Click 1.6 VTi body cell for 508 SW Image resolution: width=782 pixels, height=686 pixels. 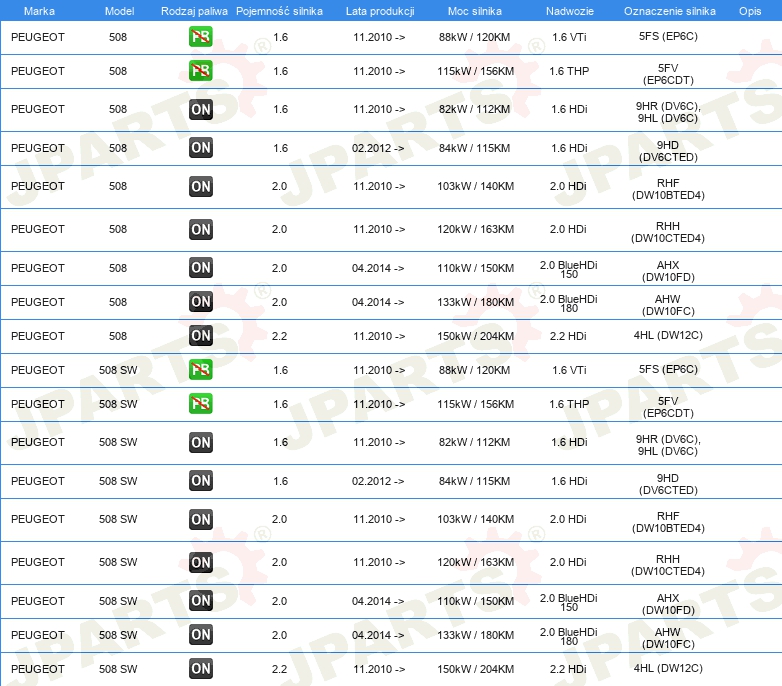tap(569, 370)
